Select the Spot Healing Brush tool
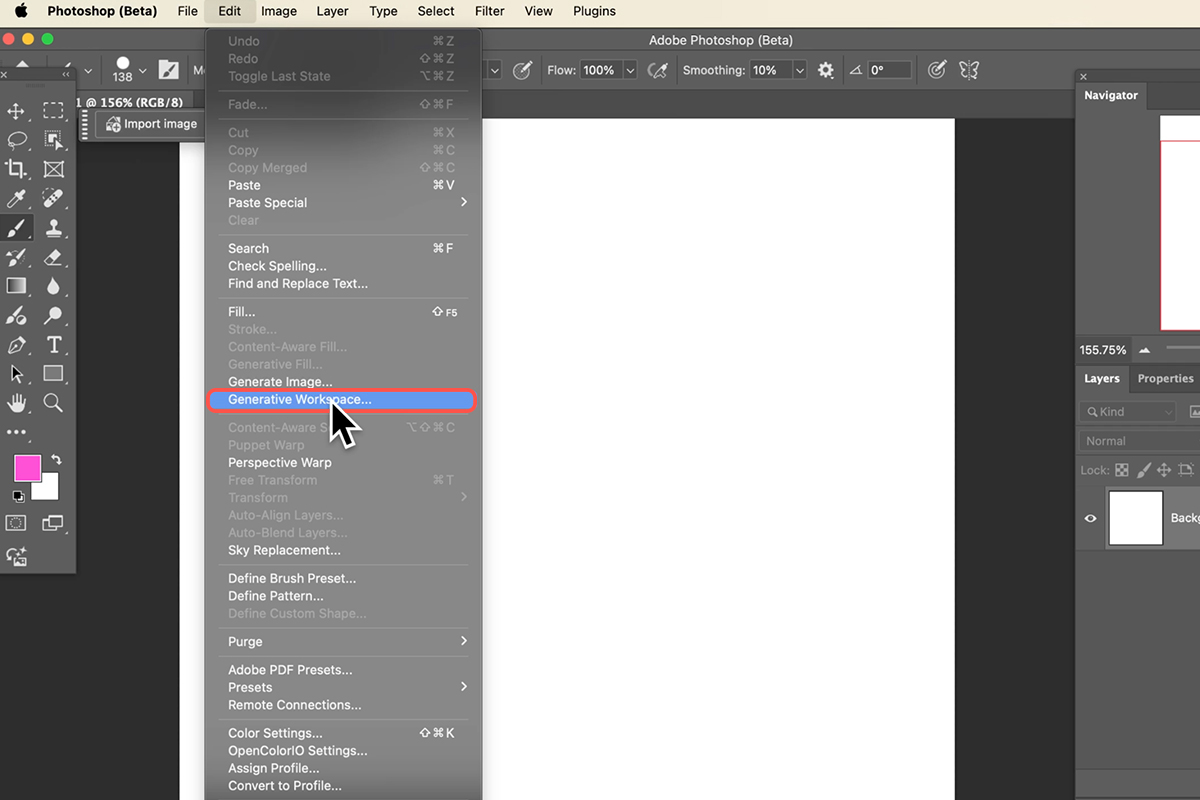 click(x=54, y=199)
